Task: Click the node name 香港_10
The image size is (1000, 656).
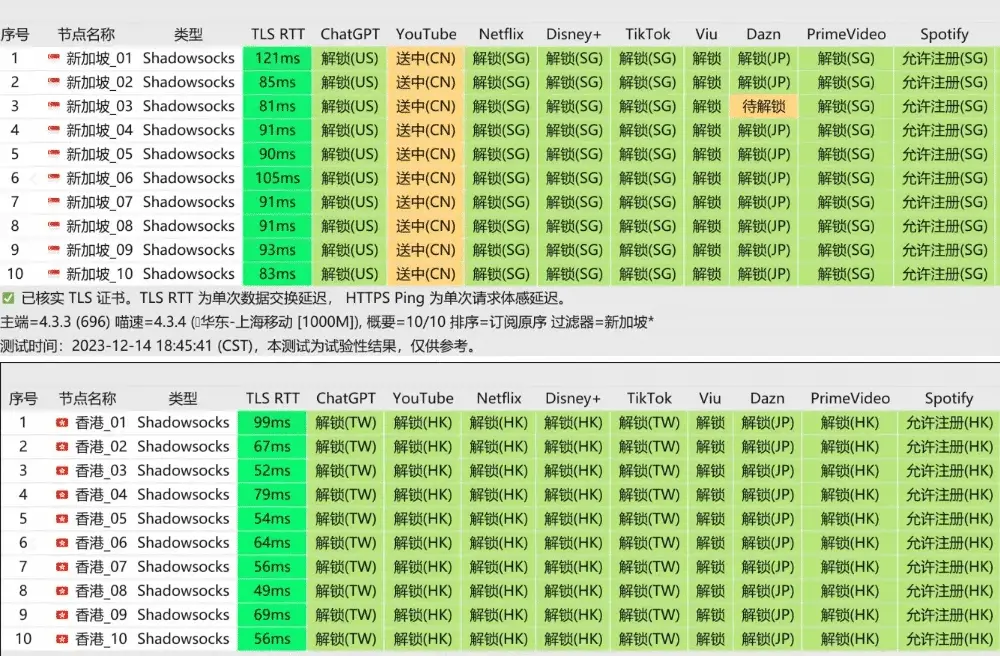Action: click(x=101, y=639)
